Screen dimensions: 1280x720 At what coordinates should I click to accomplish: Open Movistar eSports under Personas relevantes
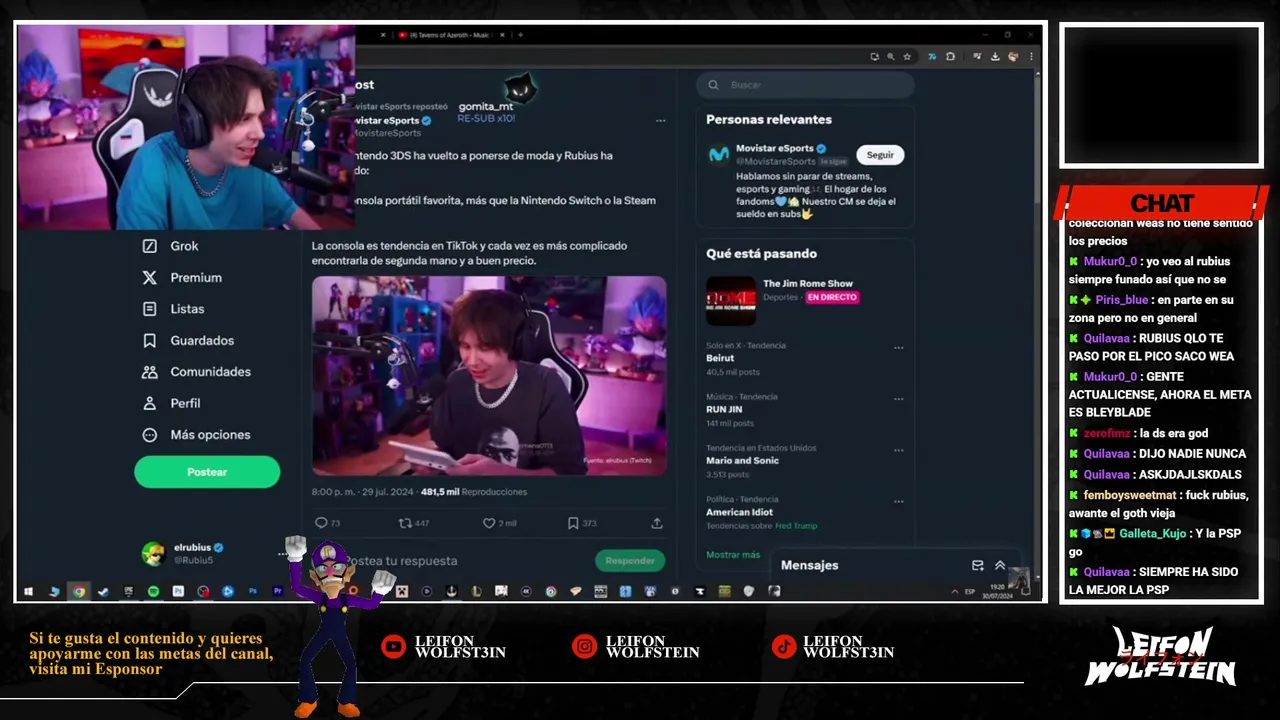[775, 148]
